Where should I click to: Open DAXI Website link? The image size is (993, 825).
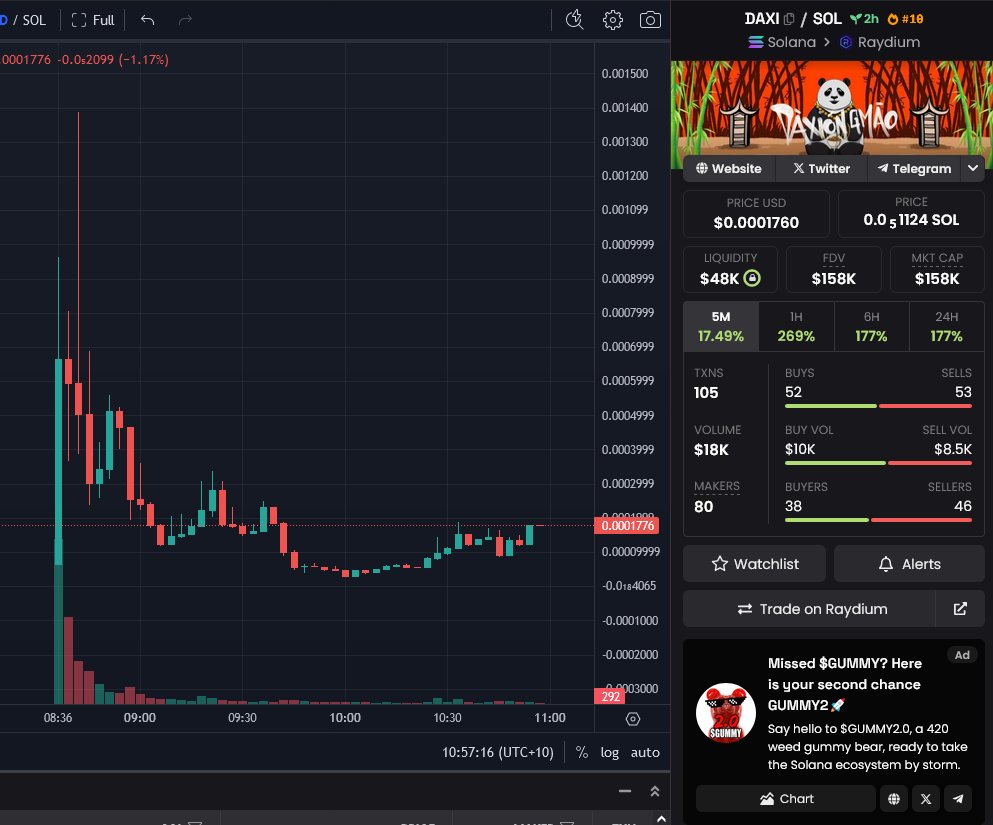[729, 168]
